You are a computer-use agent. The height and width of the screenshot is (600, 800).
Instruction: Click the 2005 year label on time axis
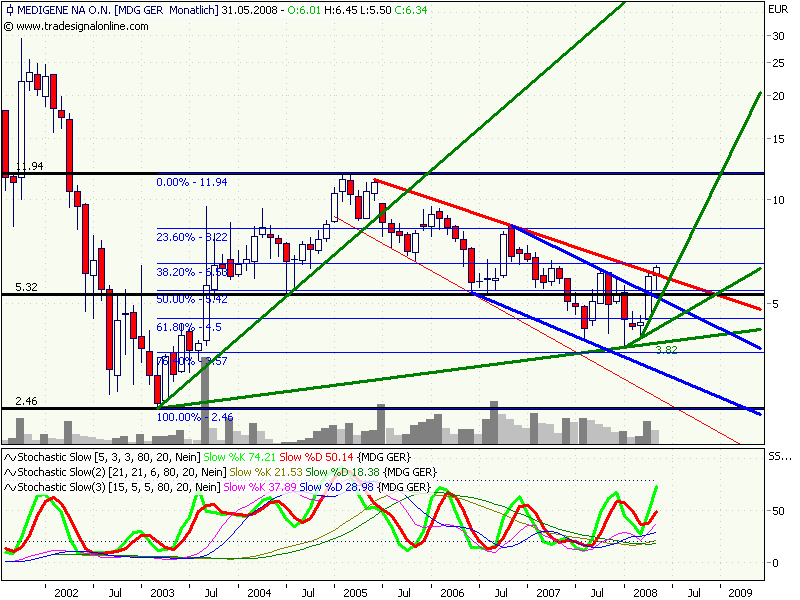[x=355, y=593]
